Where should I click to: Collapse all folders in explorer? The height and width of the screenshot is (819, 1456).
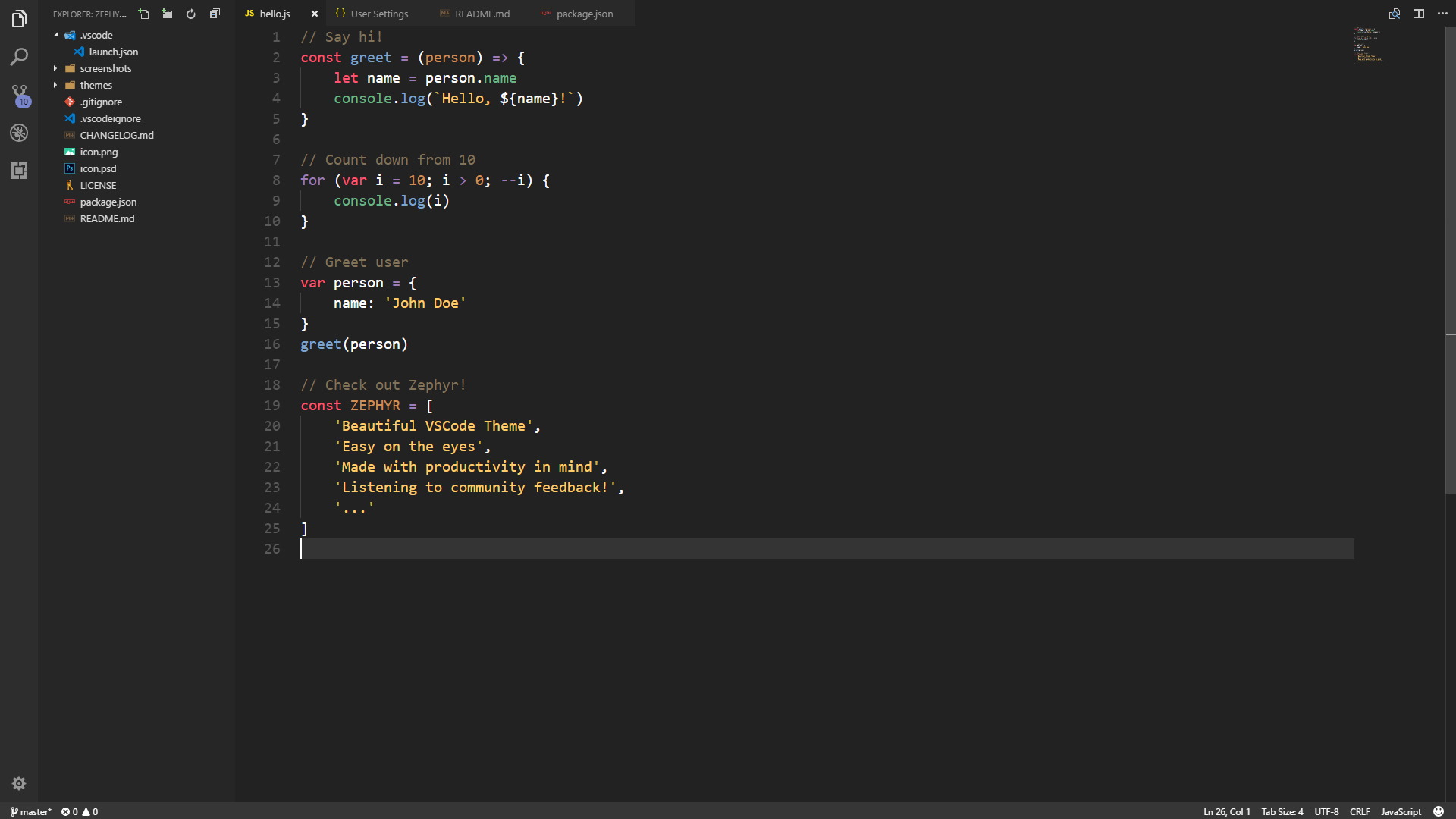click(215, 14)
